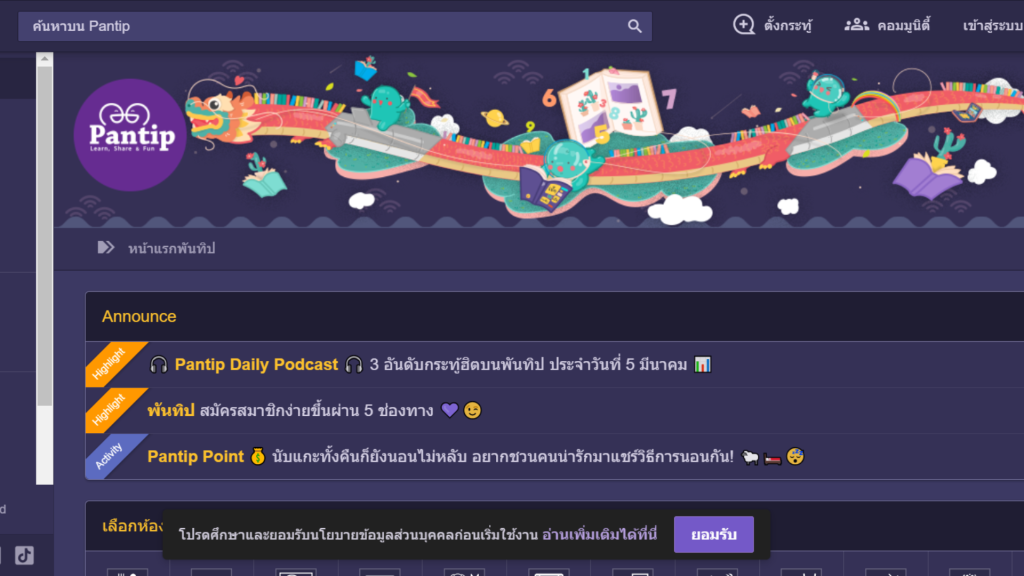Click the sidebar scrollbar up arrow
Image resolution: width=1024 pixels, height=576 pixels.
click(44, 59)
